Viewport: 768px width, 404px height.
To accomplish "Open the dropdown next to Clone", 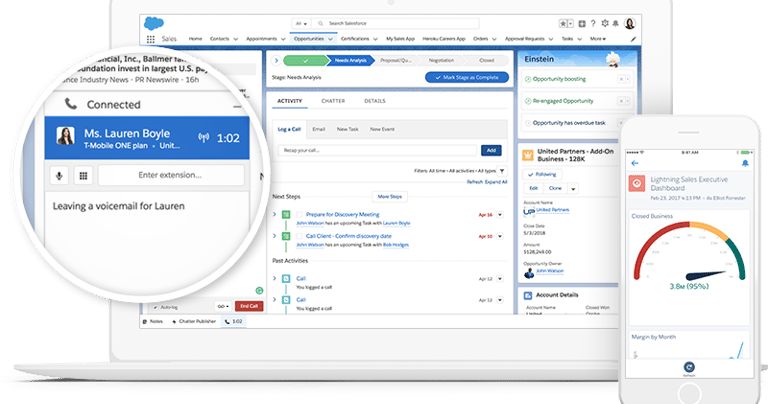I will pos(573,189).
